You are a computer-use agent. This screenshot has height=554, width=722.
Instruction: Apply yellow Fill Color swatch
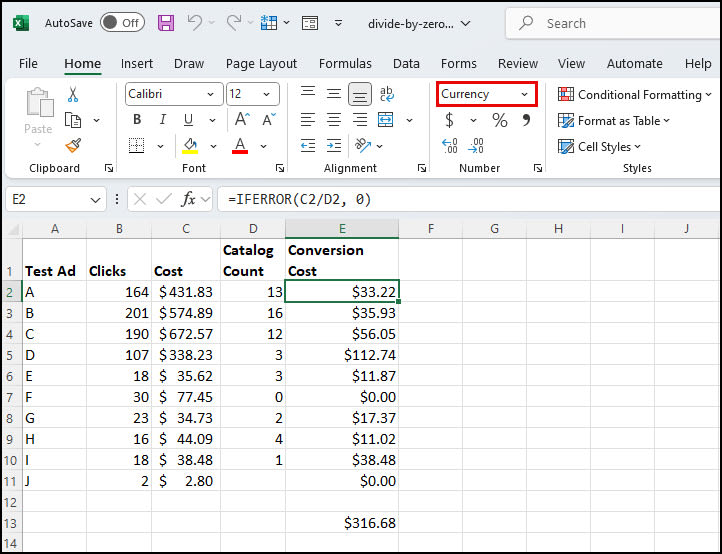click(x=190, y=146)
